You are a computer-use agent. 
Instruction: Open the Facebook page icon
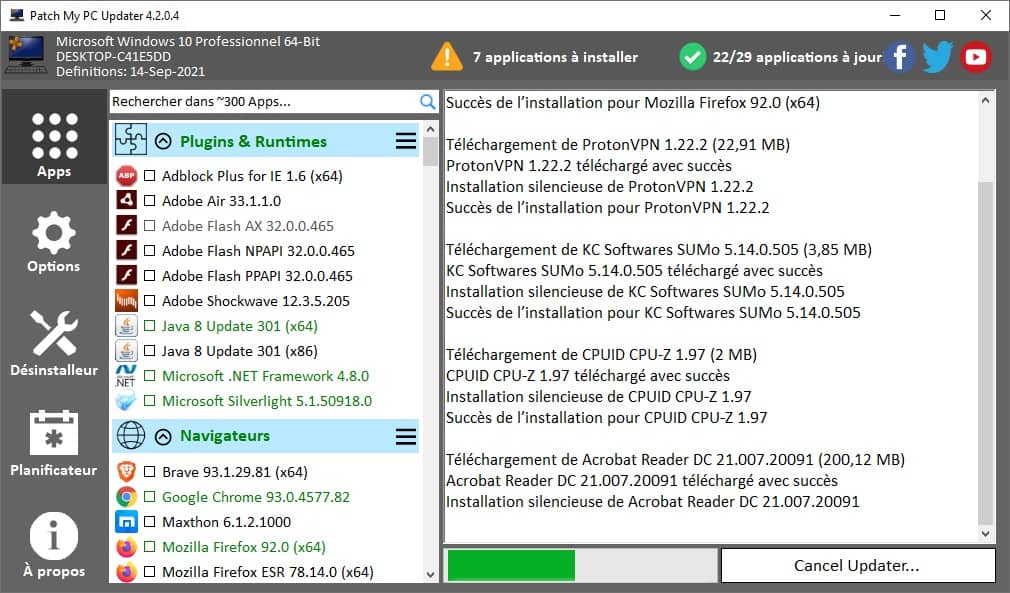900,57
